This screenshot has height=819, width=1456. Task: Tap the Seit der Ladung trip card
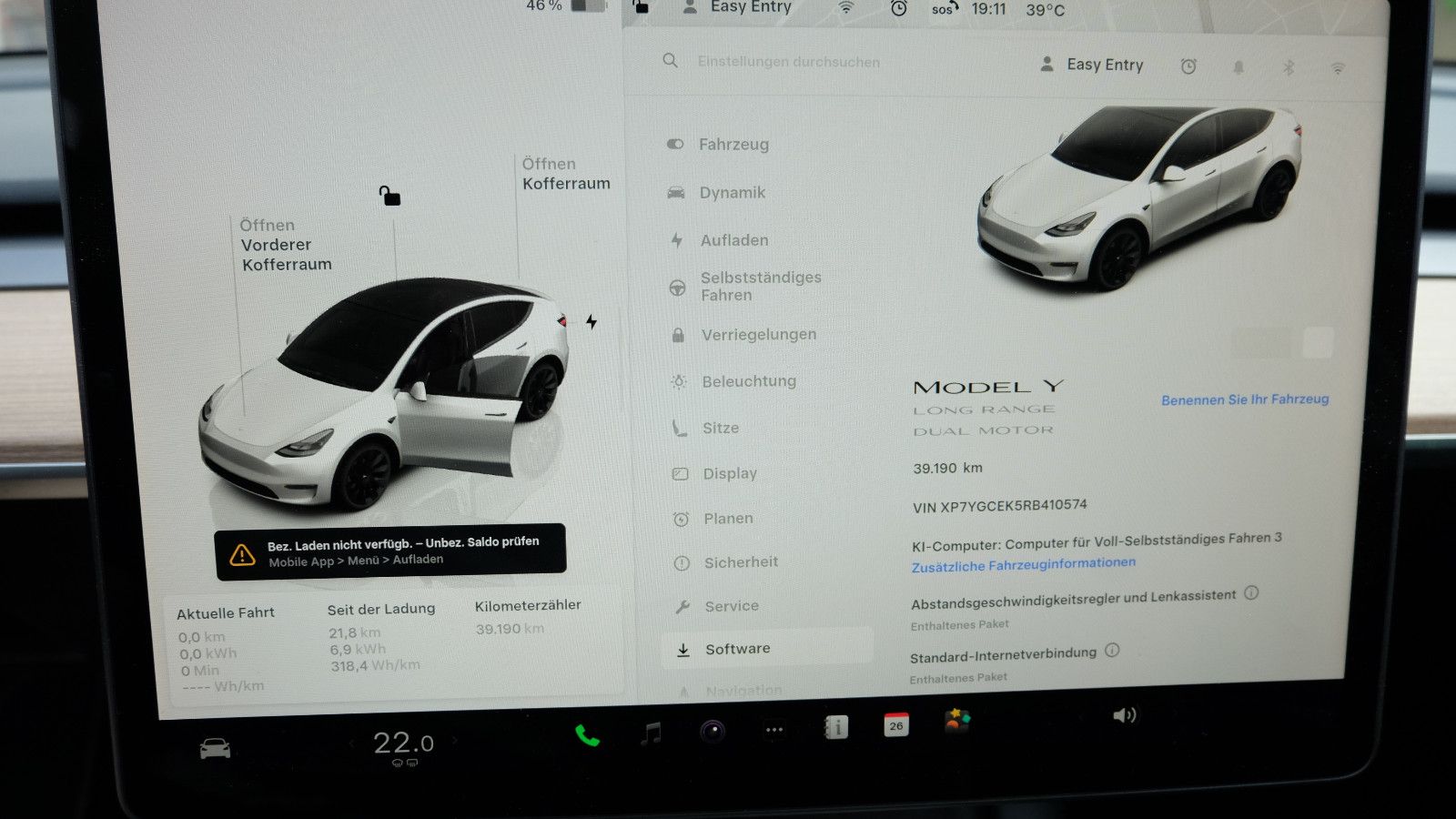point(381,637)
